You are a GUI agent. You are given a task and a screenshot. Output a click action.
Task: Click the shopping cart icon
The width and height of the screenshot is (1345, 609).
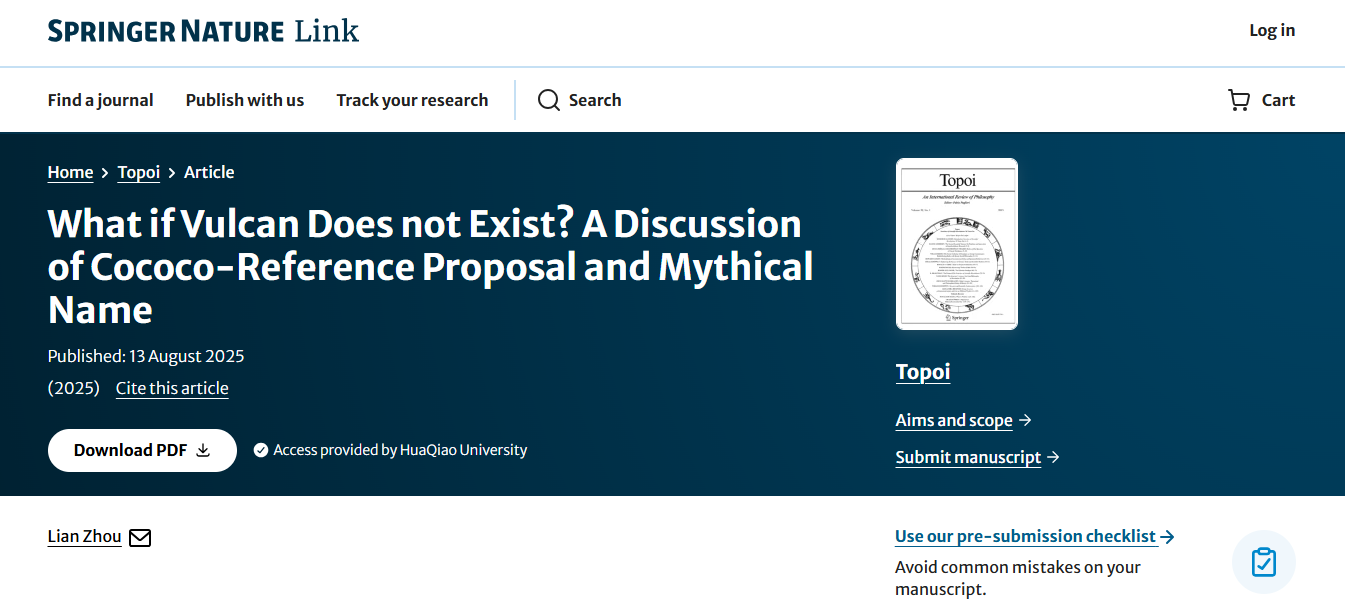(x=1239, y=100)
